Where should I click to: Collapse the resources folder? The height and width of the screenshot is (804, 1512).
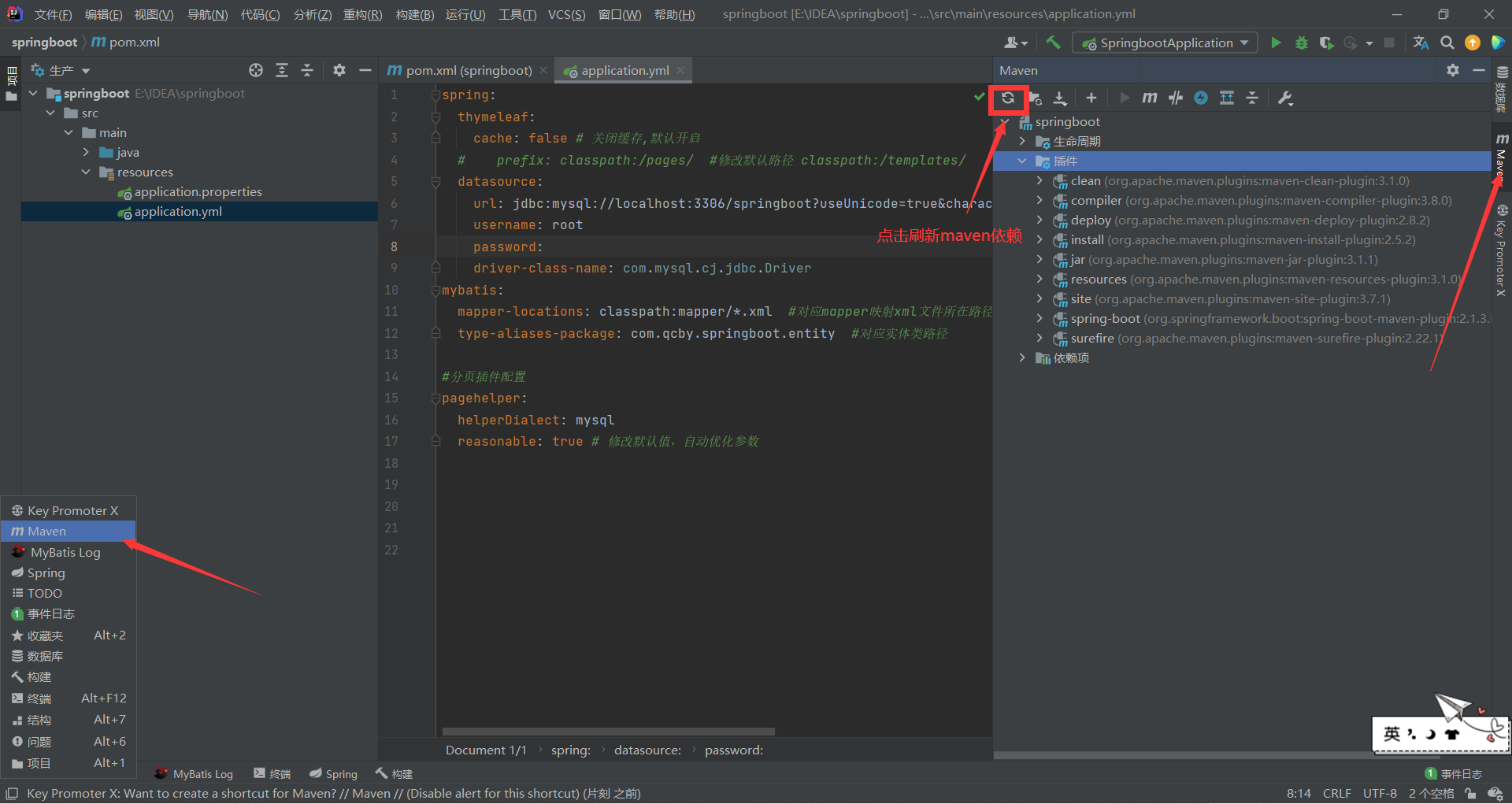(x=86, y=172)
